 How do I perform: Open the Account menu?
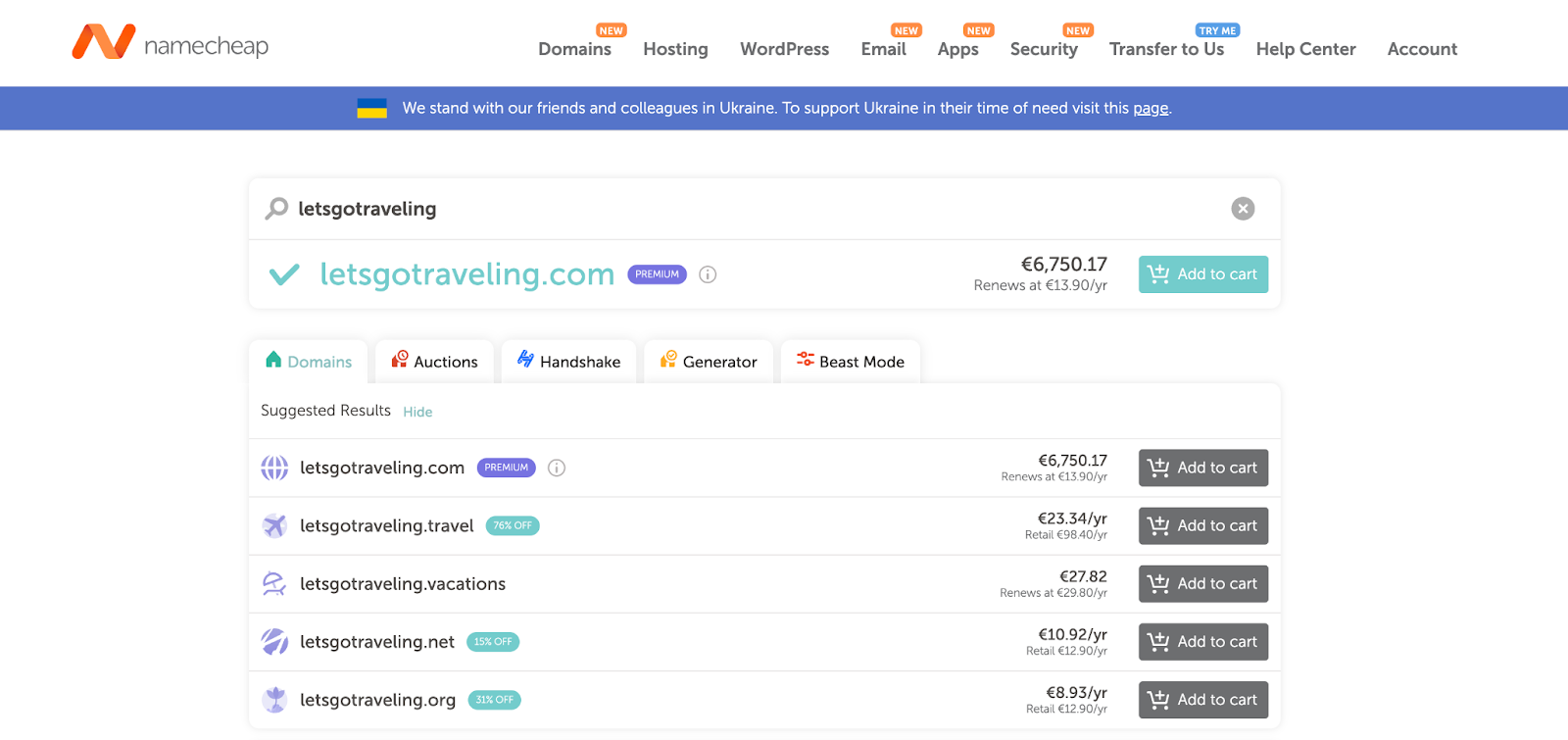[x=1422, y=49]
